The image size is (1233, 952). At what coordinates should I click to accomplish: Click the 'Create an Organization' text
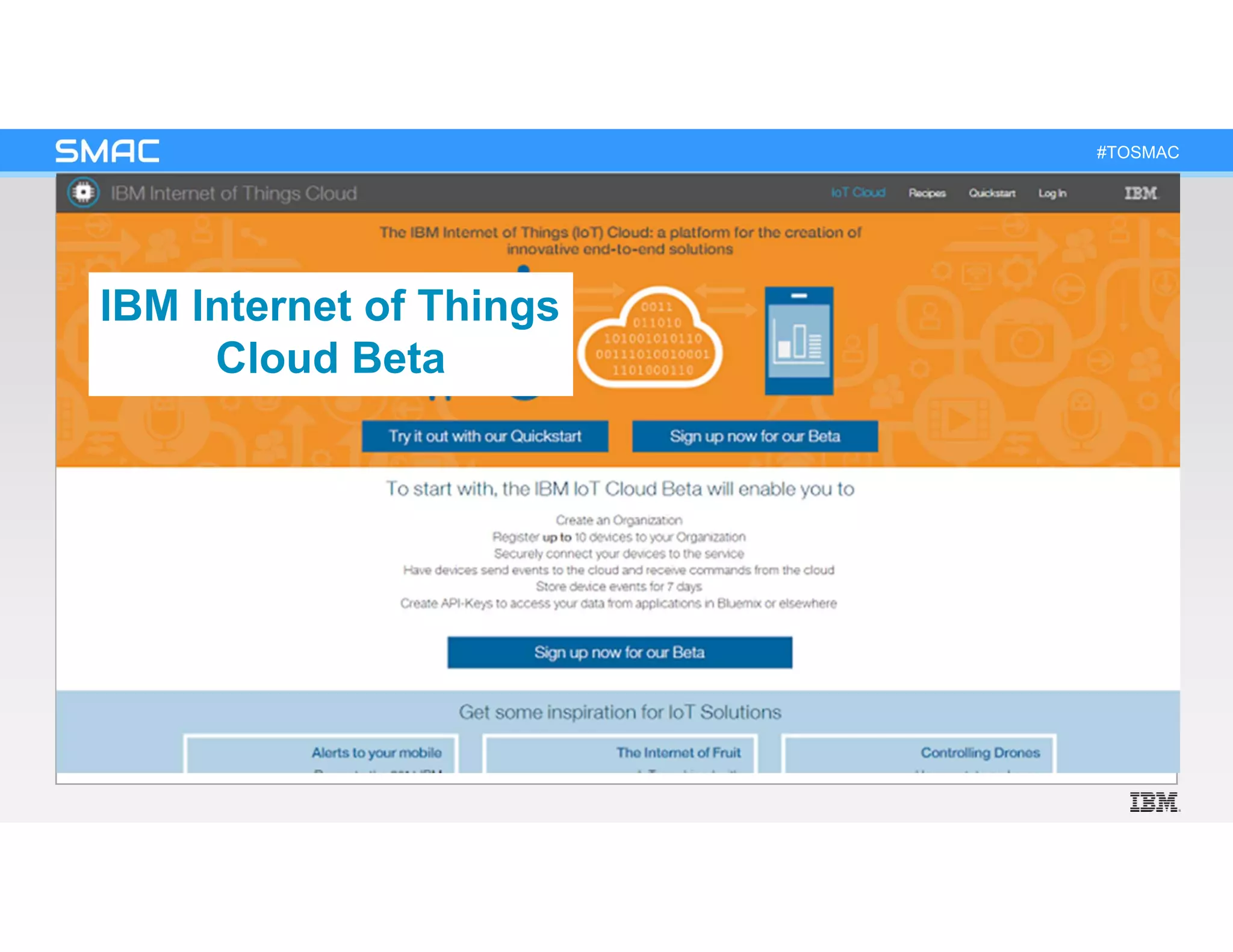pyautogui.click(x=619, y=520)
